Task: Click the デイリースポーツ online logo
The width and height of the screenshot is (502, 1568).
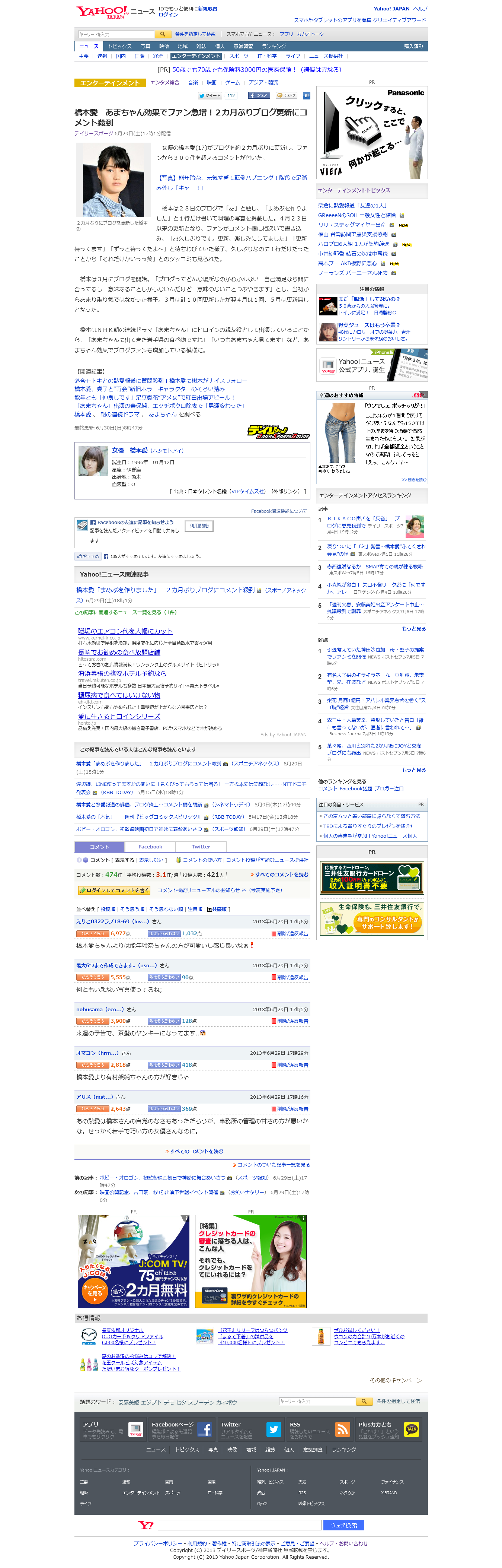Action: tap(278, 432)
